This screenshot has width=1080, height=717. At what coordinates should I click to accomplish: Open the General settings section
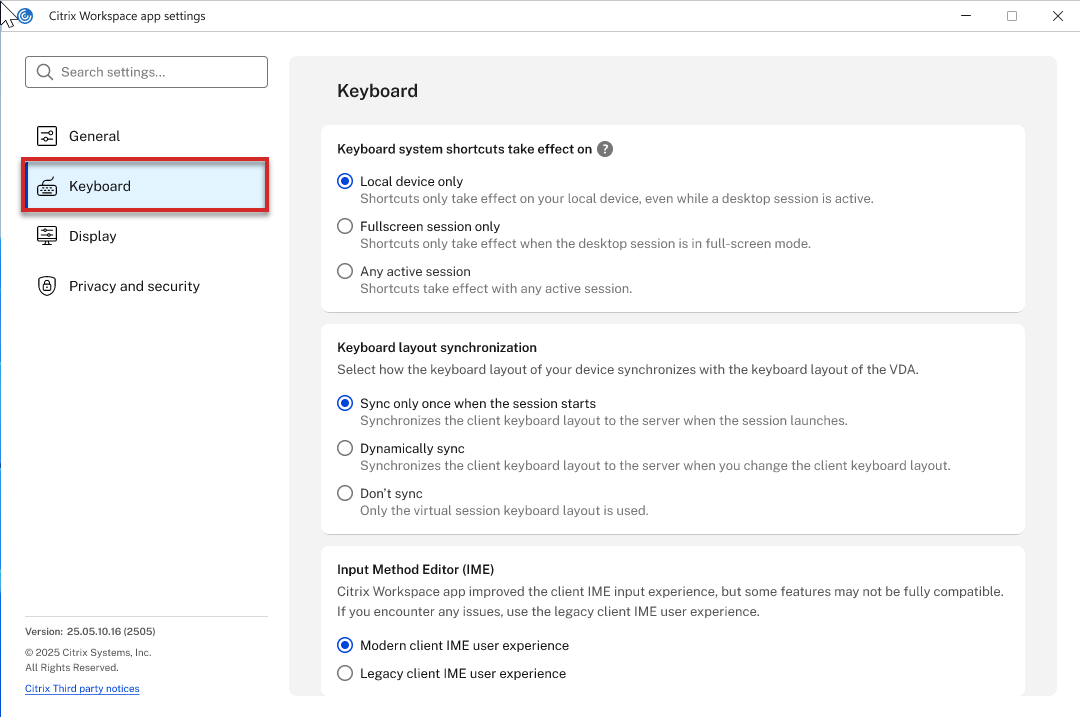point(146,136)
